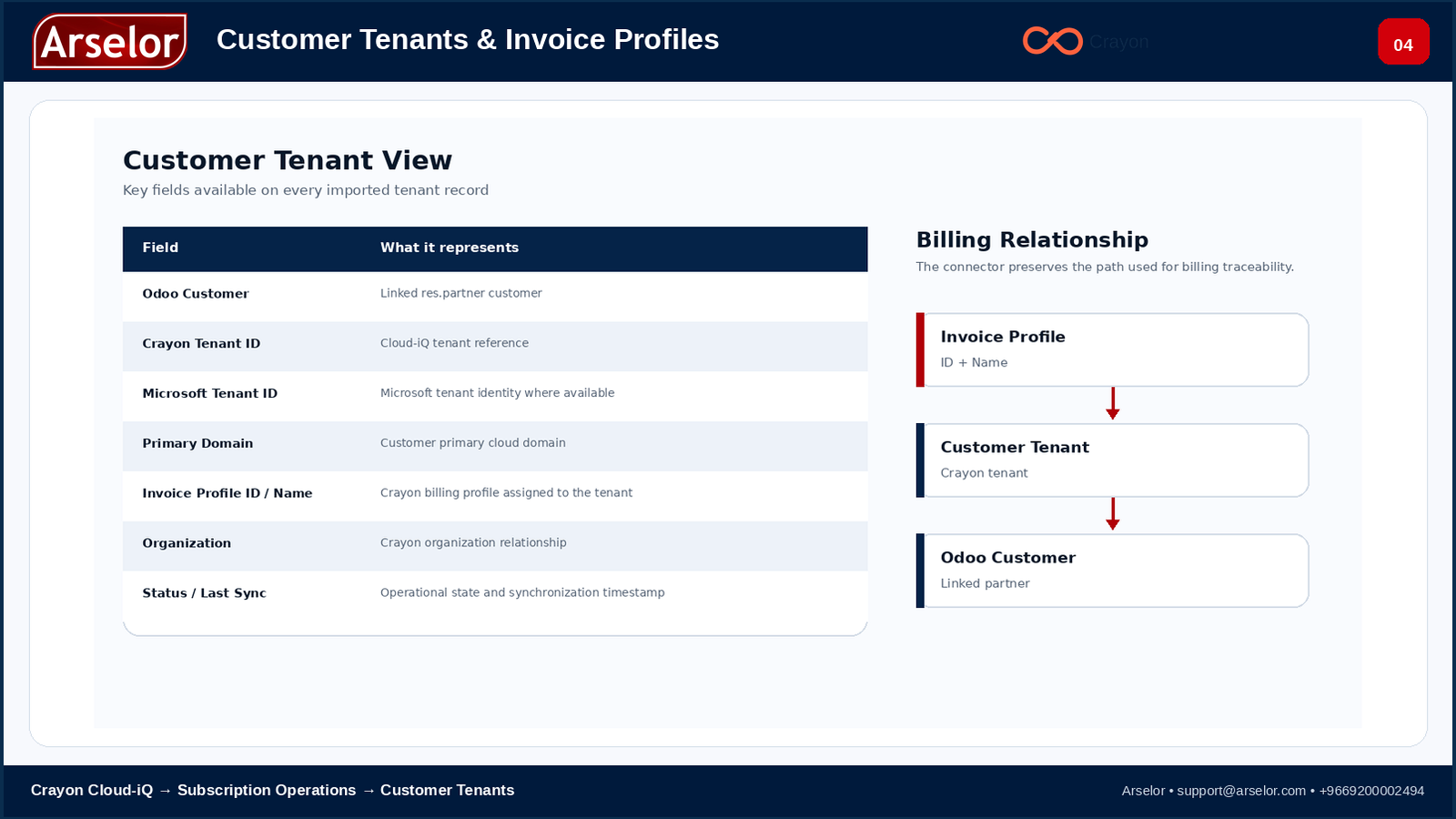Click "Customer primary cloud domain" description
Image resolution: width=1456 pixels, height=819 pixels.
click(473, 443)
